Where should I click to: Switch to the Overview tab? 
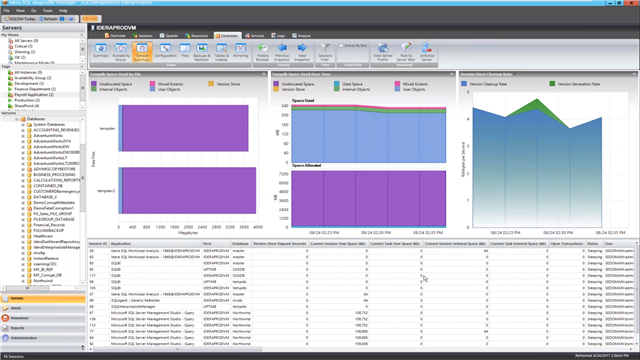[115, 36]
